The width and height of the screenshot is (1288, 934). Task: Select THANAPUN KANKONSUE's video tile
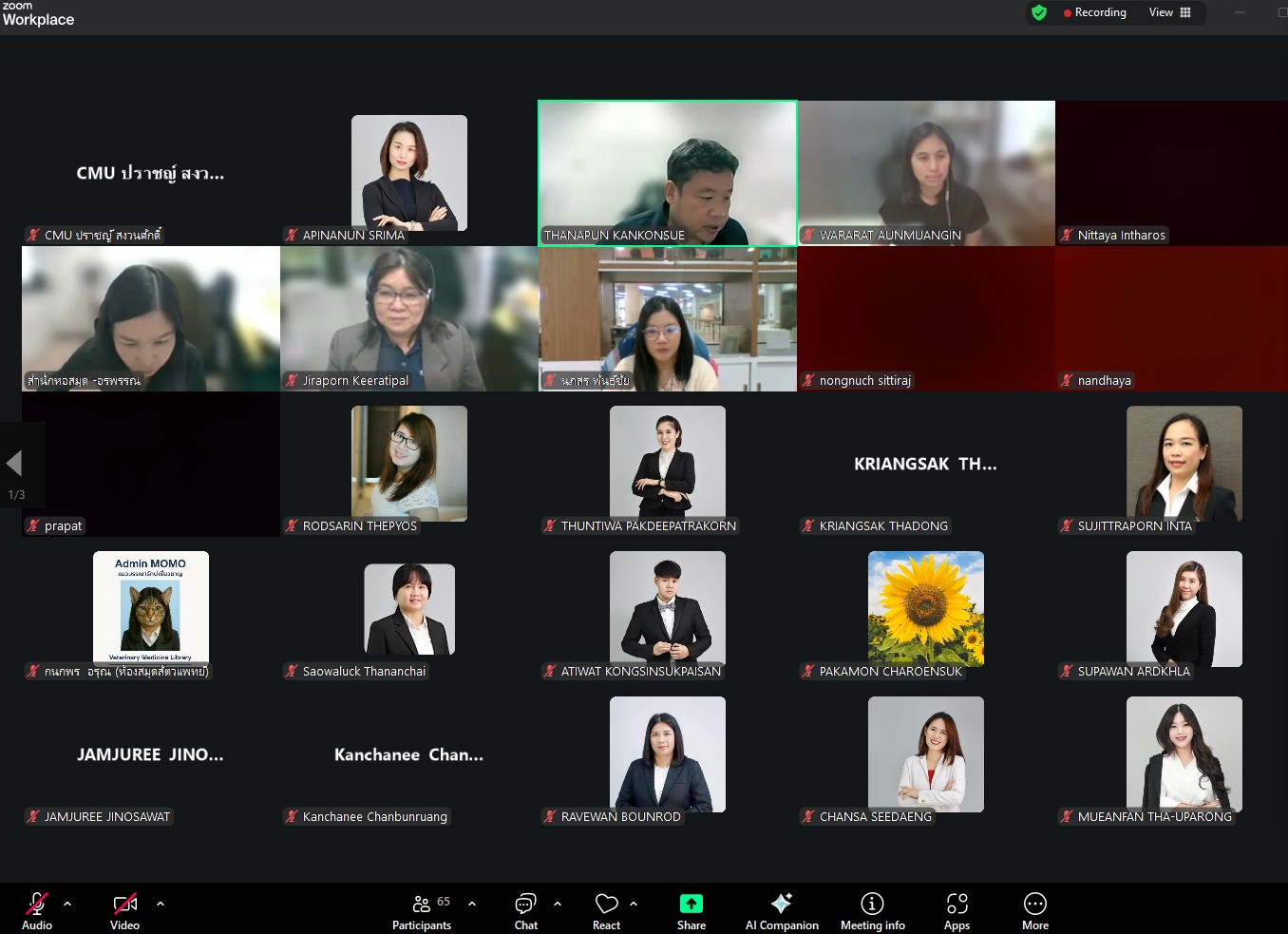(x=667, y=173)
